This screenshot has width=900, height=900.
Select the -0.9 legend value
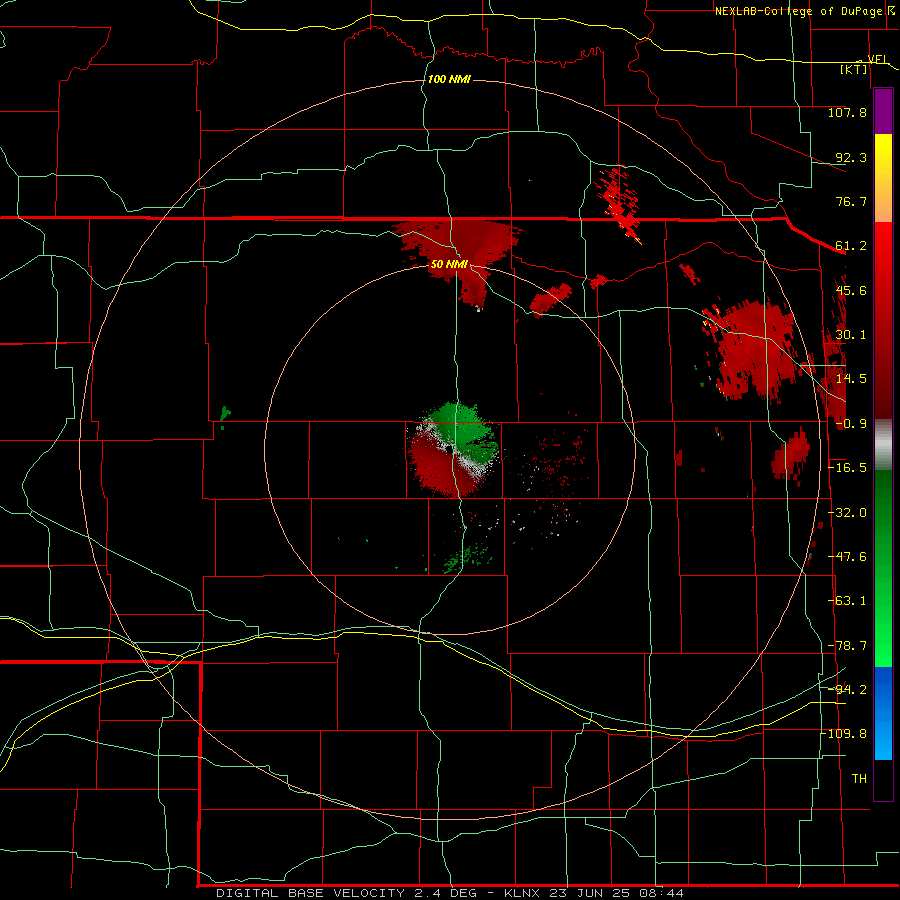851,424
